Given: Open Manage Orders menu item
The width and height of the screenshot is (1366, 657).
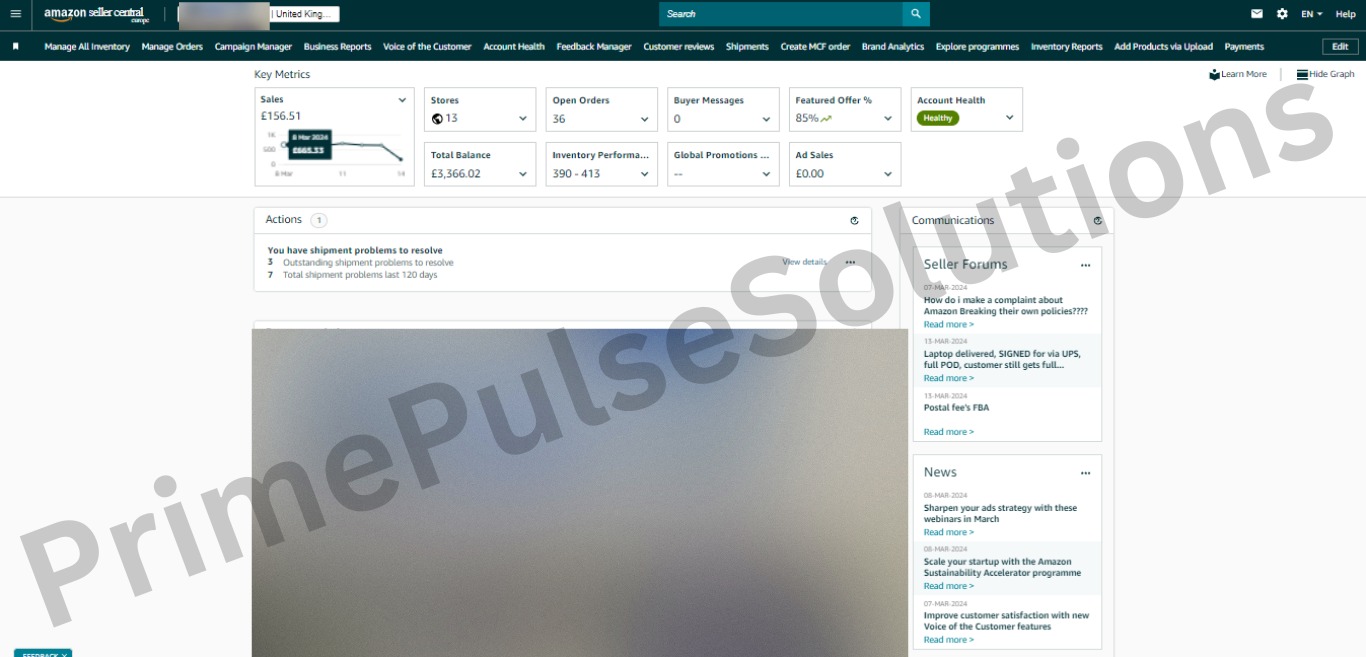Looking at the screenshot, I should point(172,46).
